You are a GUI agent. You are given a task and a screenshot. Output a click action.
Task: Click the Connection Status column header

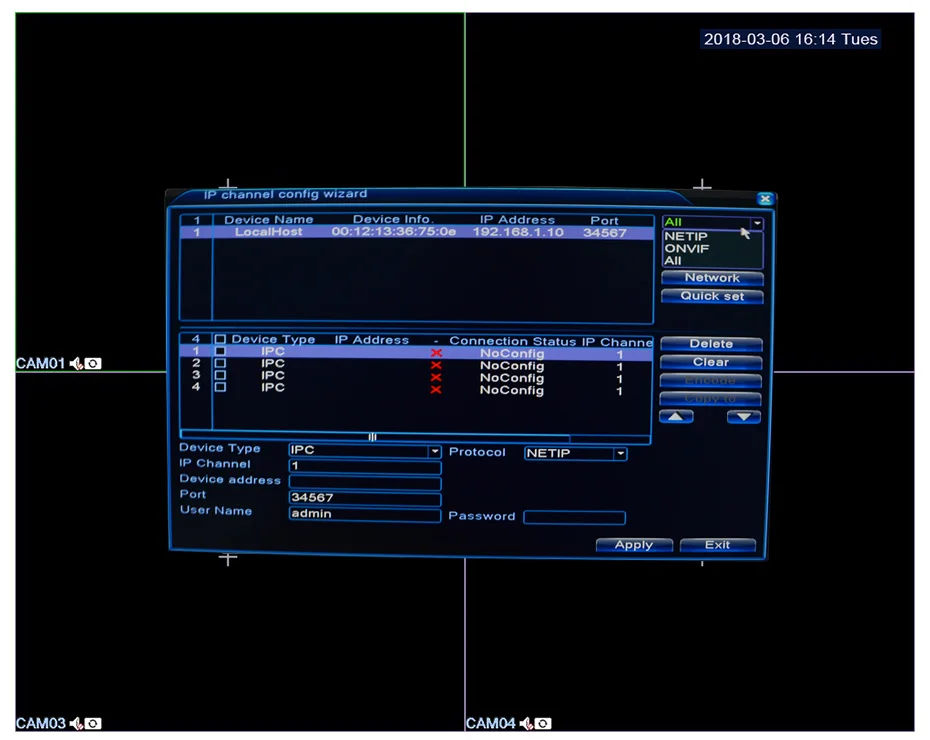(512, 341)
